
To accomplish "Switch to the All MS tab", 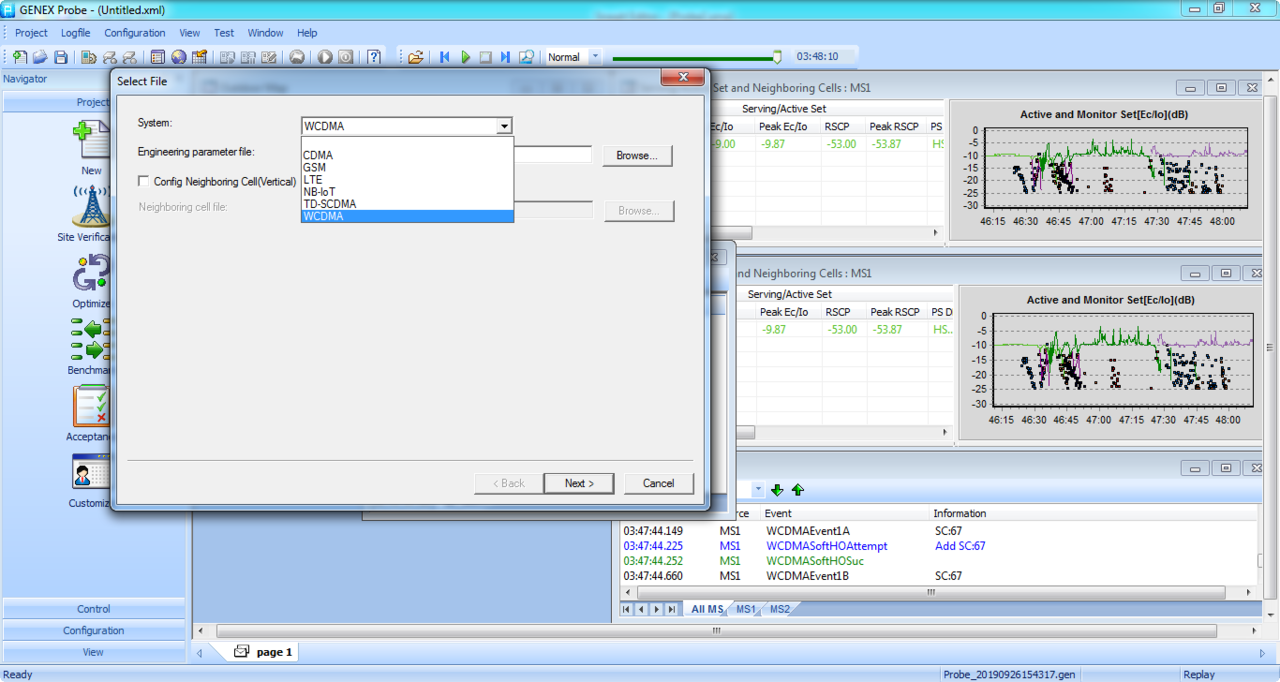I will click(706, 609).
